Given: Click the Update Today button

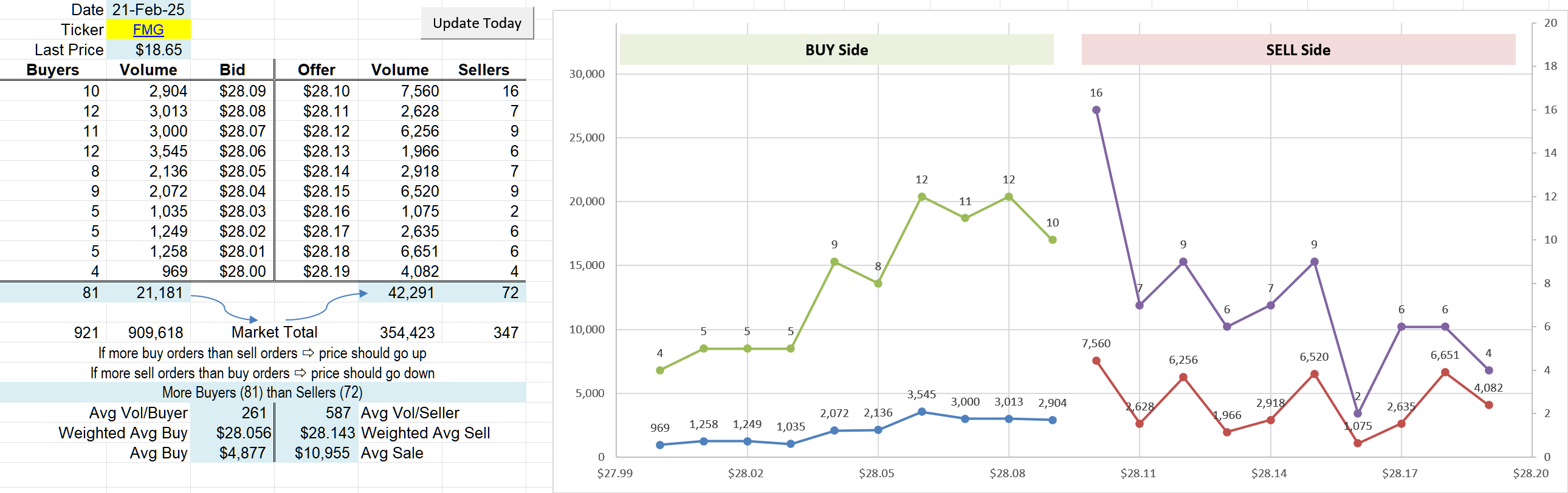Looking at the screenshot, I should (476, 23).
